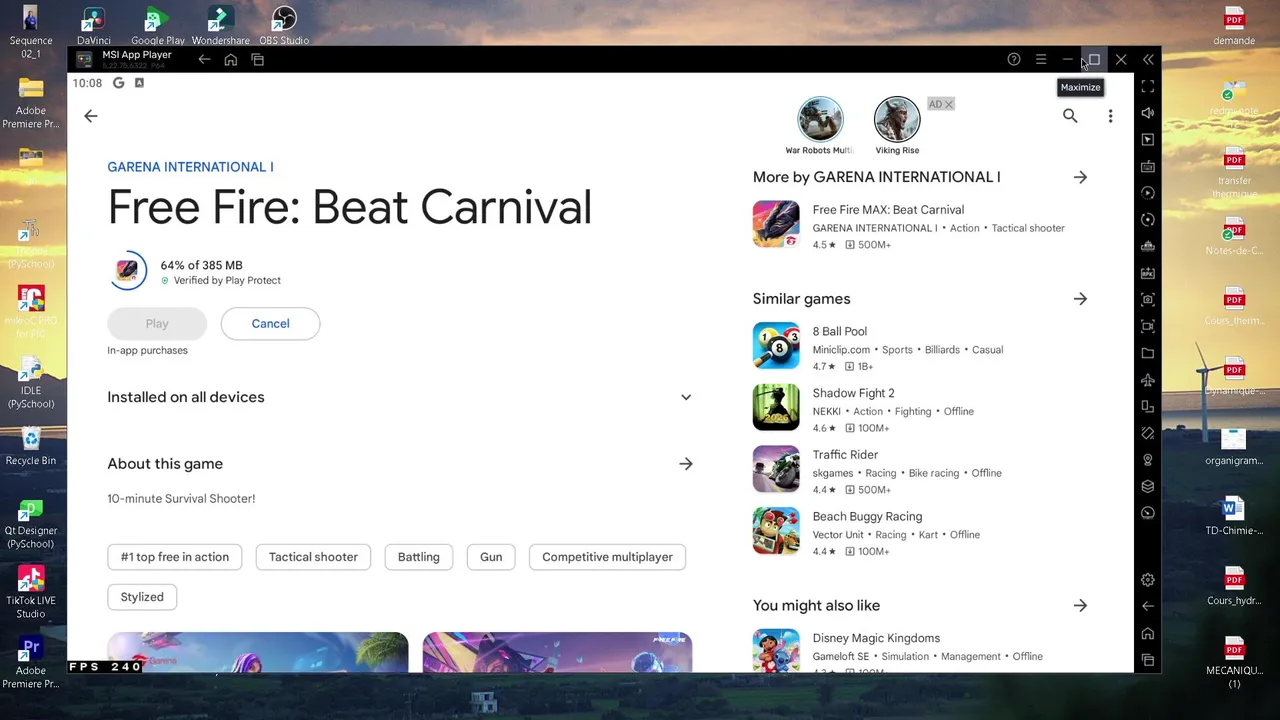Select the Competitive multiplayer chip
The width and height of the screenshot is (1280, 720).
(607, 557)
